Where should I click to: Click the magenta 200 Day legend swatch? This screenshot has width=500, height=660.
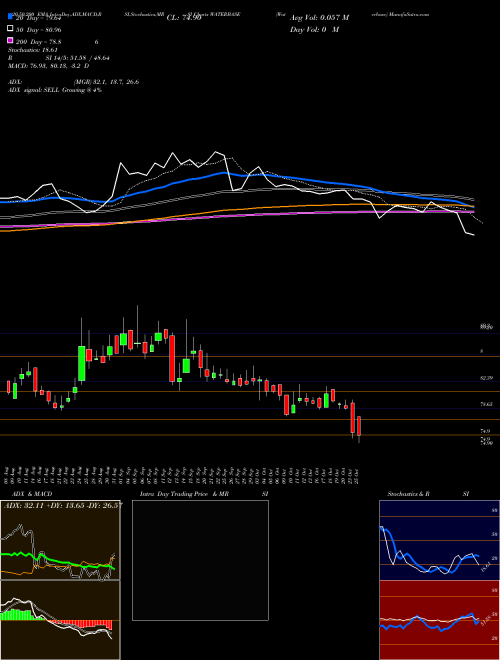11,41
